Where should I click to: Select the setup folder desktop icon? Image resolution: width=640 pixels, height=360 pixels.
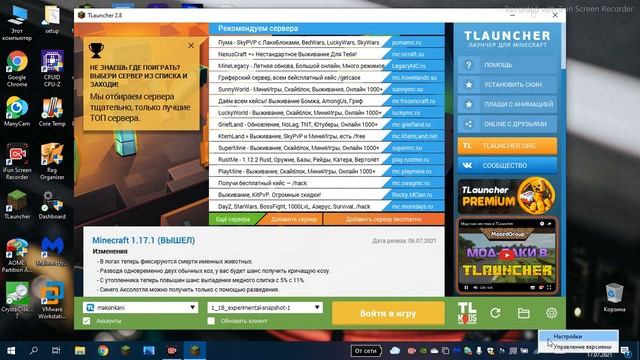click(52, 20)
